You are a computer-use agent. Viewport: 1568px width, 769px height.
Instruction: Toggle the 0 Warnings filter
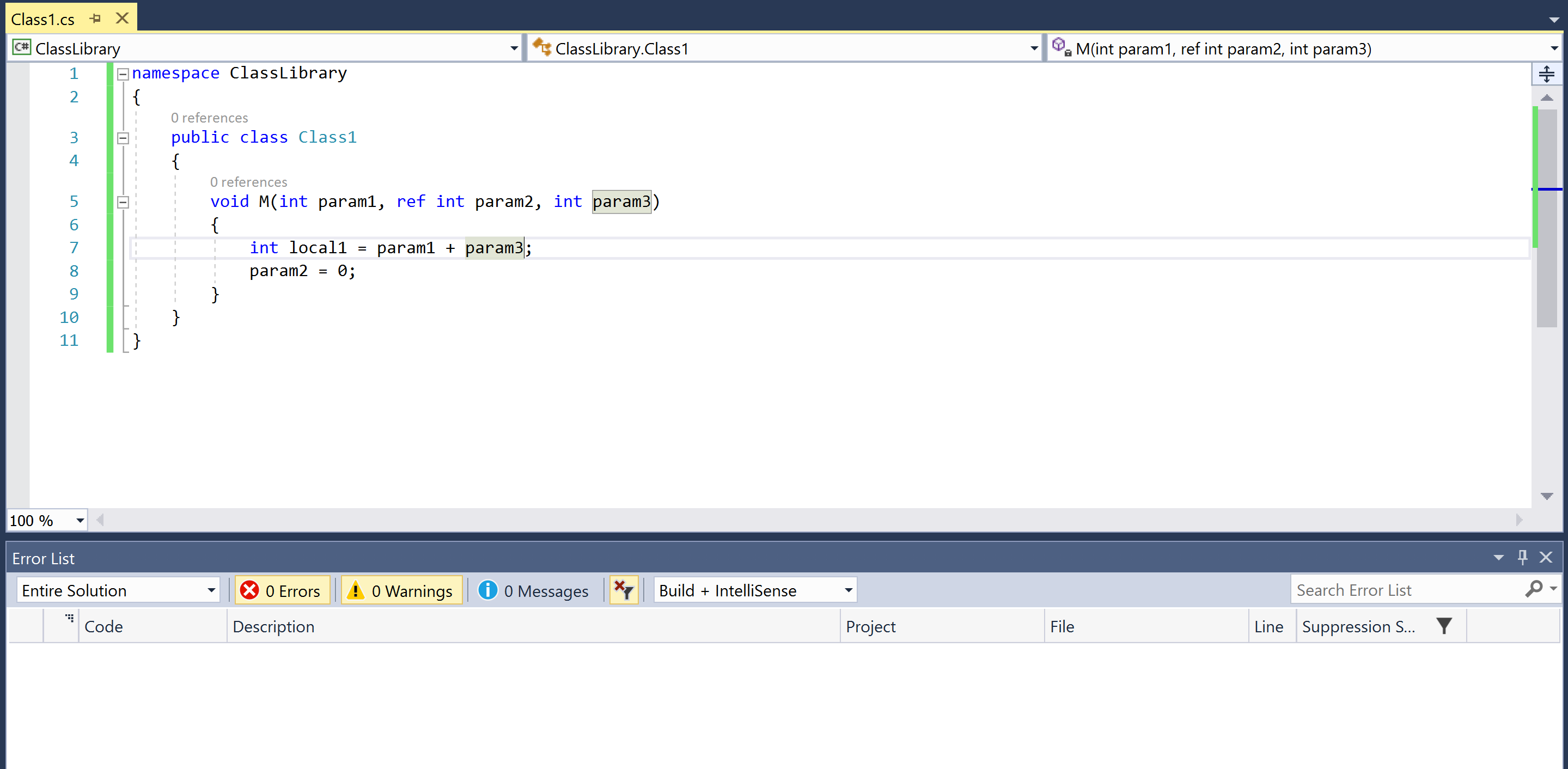pos(402,590)
